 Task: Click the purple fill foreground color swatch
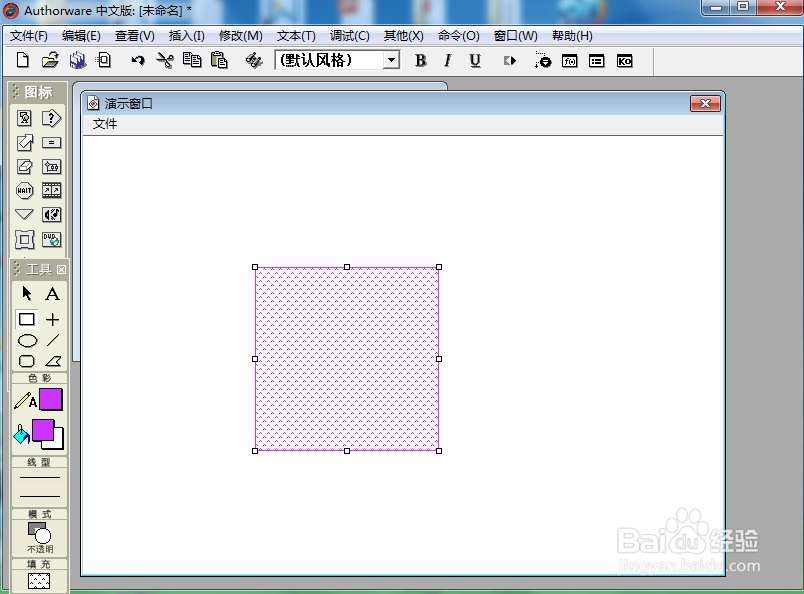click(43, 430)
